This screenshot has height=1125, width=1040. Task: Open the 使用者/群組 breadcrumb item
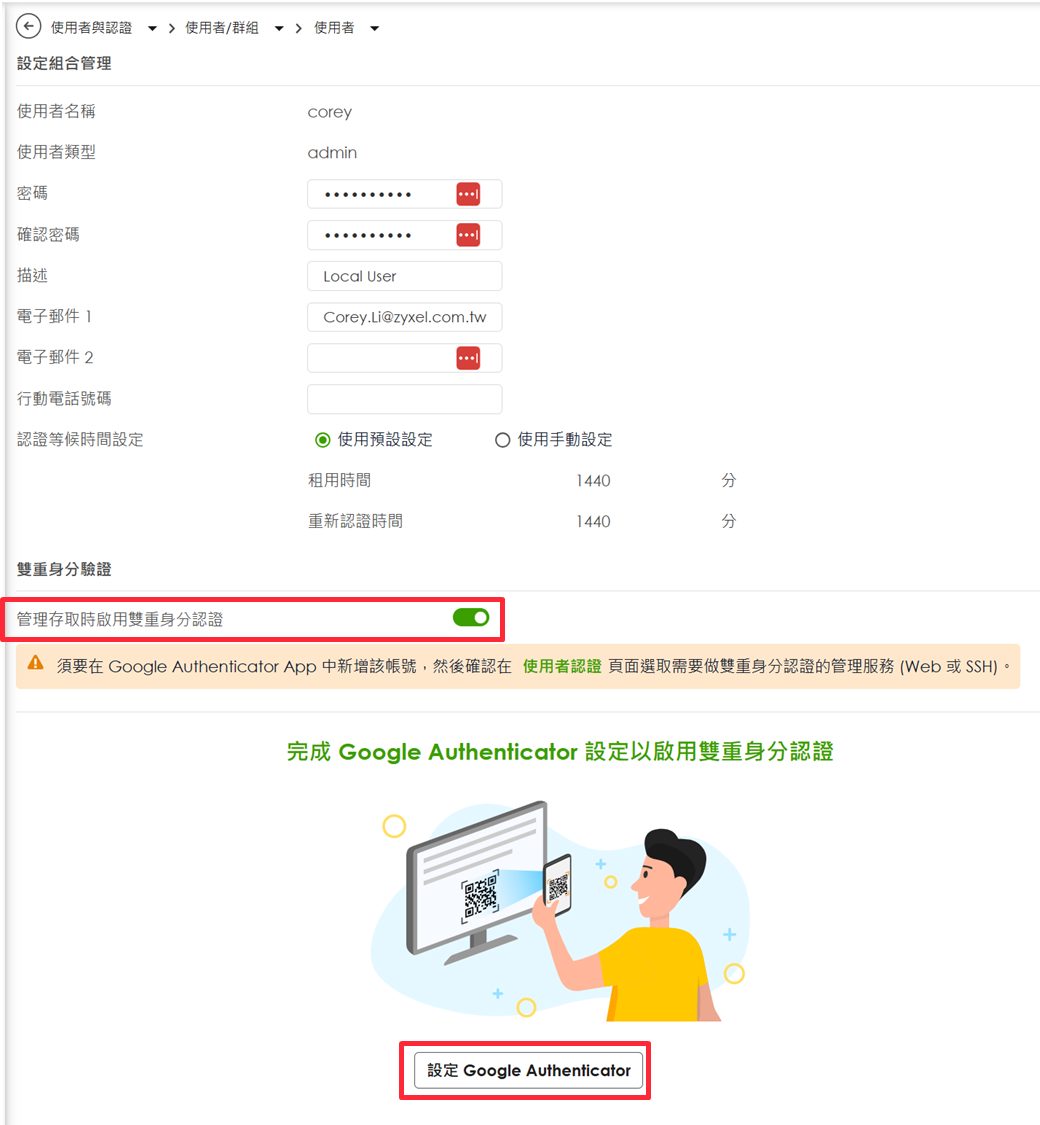[222, 28]
